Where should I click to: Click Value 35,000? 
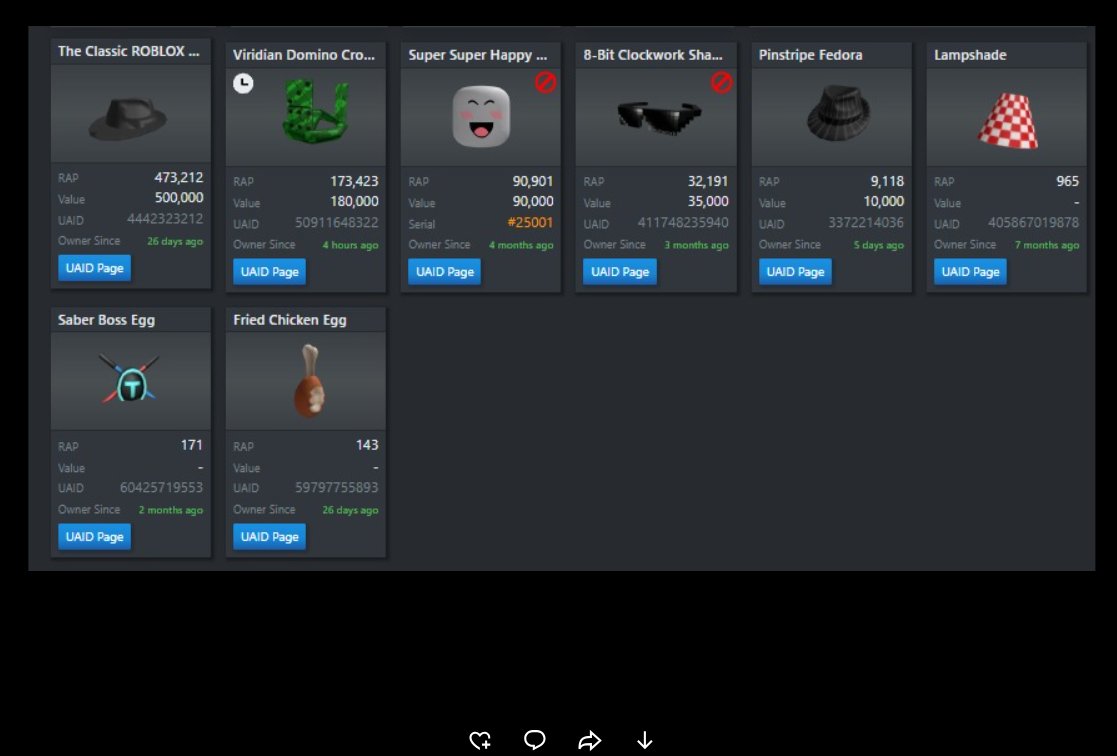coord(708,201)
